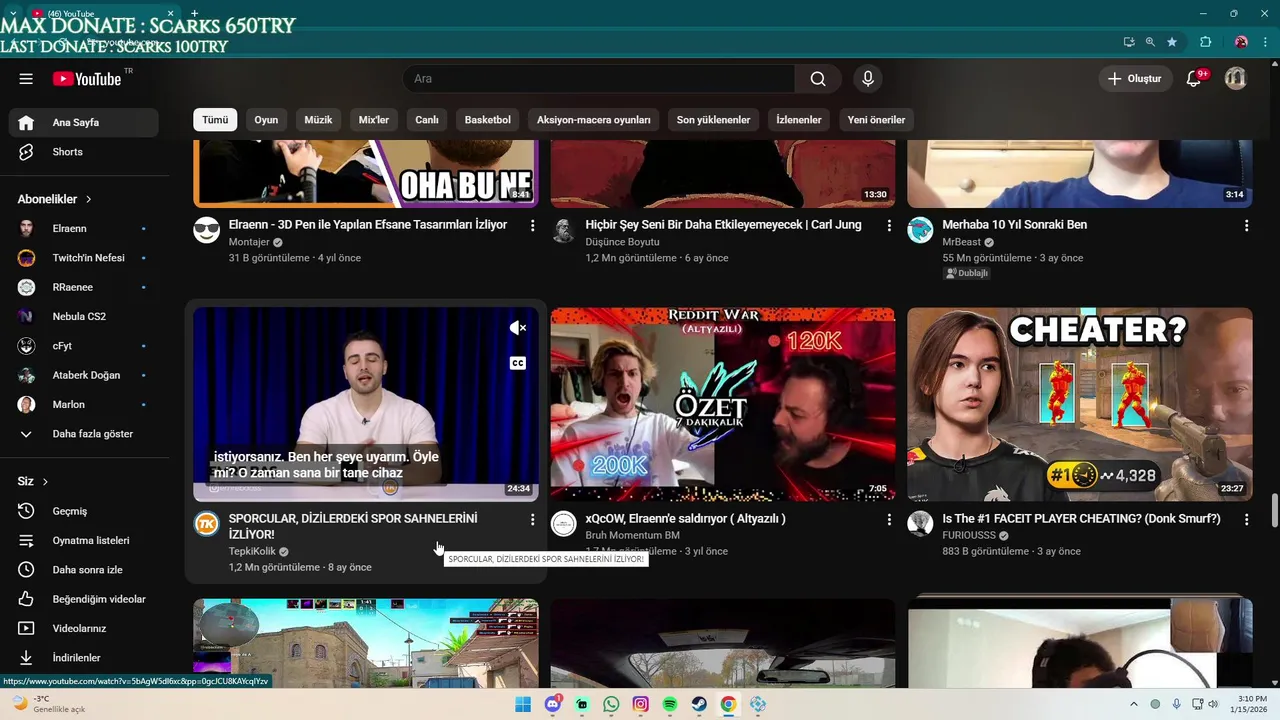Open the Nebula CS2 subscription

pos(84,317)
